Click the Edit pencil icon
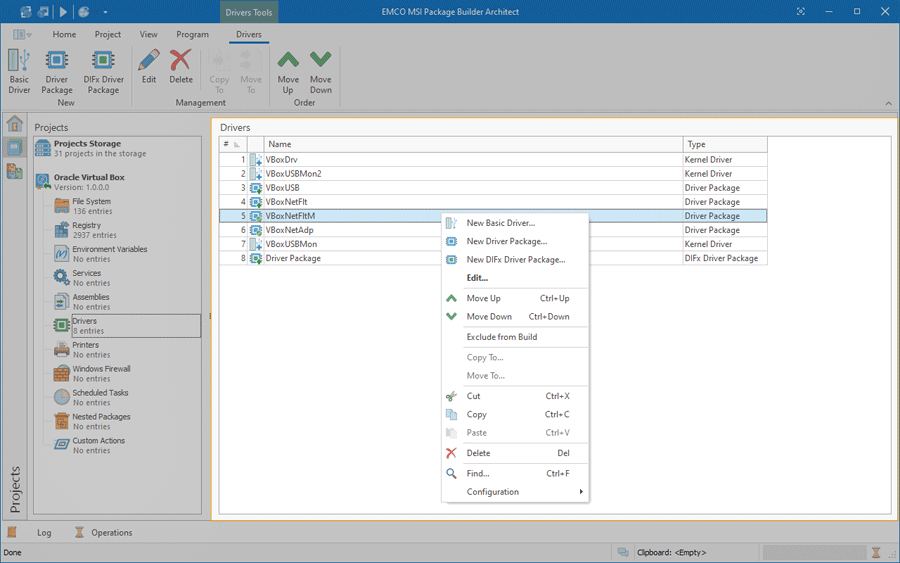Image resolution: width=900 pixels, height=563 pixels. click(149, 60)
